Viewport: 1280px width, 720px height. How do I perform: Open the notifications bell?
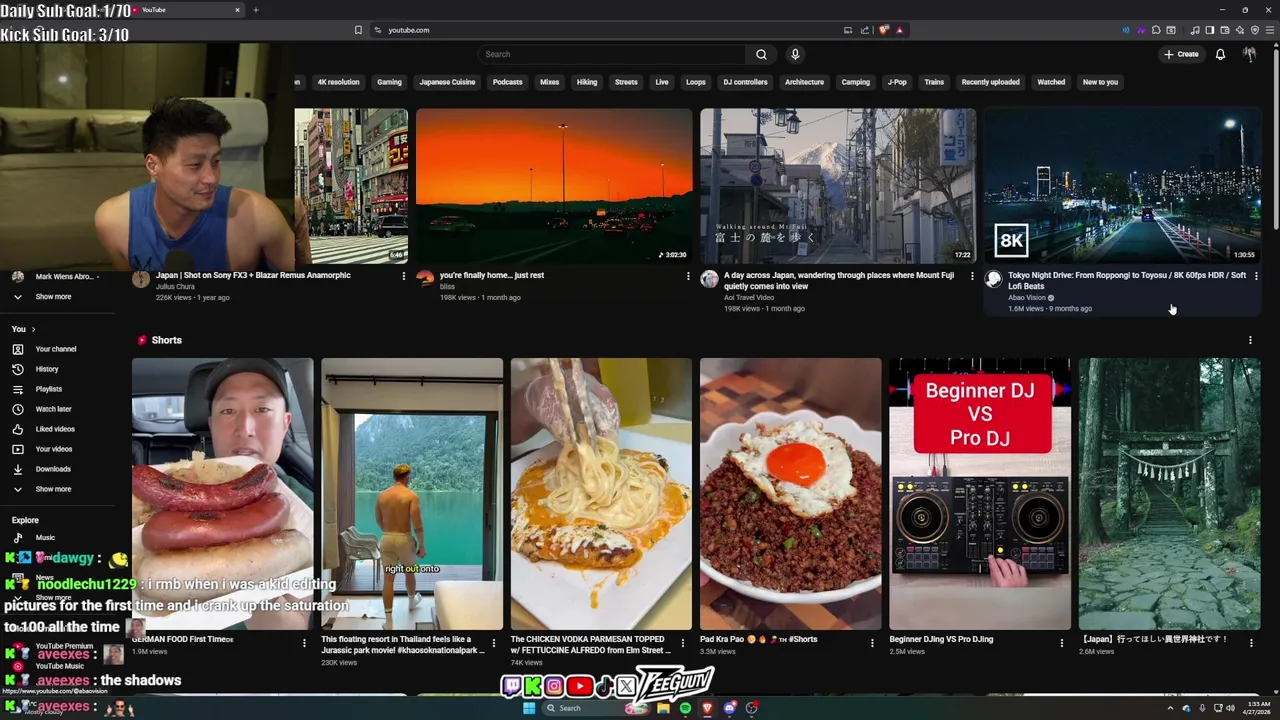coord(1220,54)
